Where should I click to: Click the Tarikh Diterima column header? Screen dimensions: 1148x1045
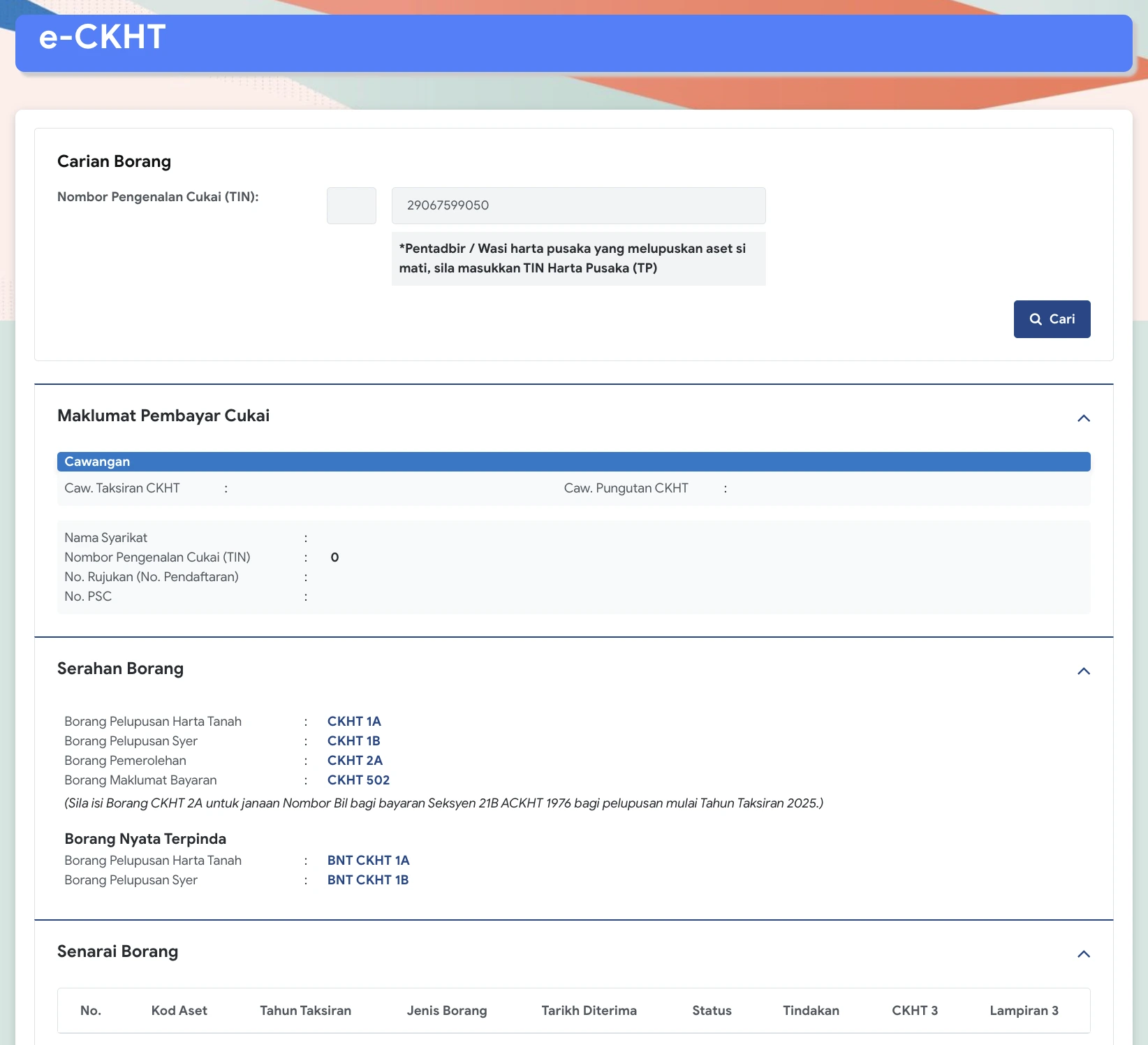589,1011
